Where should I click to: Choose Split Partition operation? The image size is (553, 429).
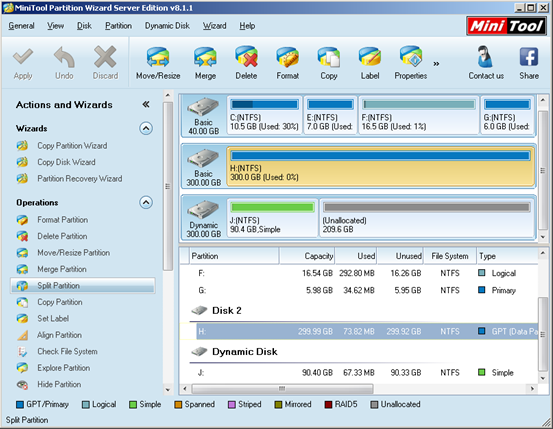pos(83,286)
